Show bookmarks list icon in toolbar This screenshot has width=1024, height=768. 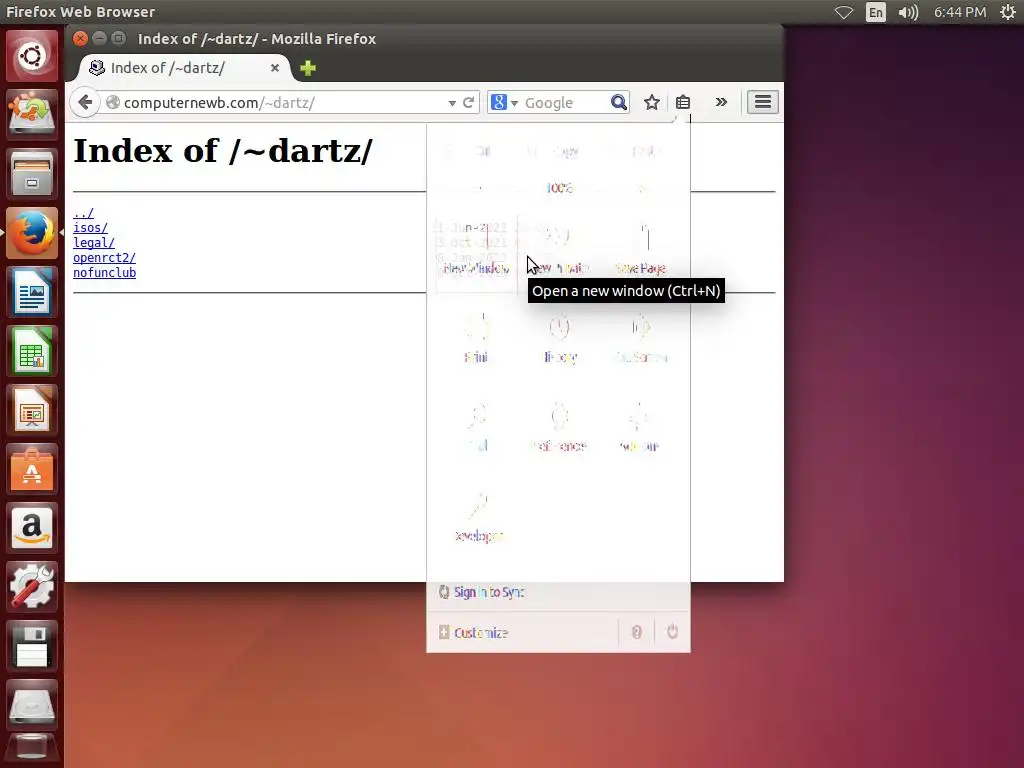click(x=683, y=102)
